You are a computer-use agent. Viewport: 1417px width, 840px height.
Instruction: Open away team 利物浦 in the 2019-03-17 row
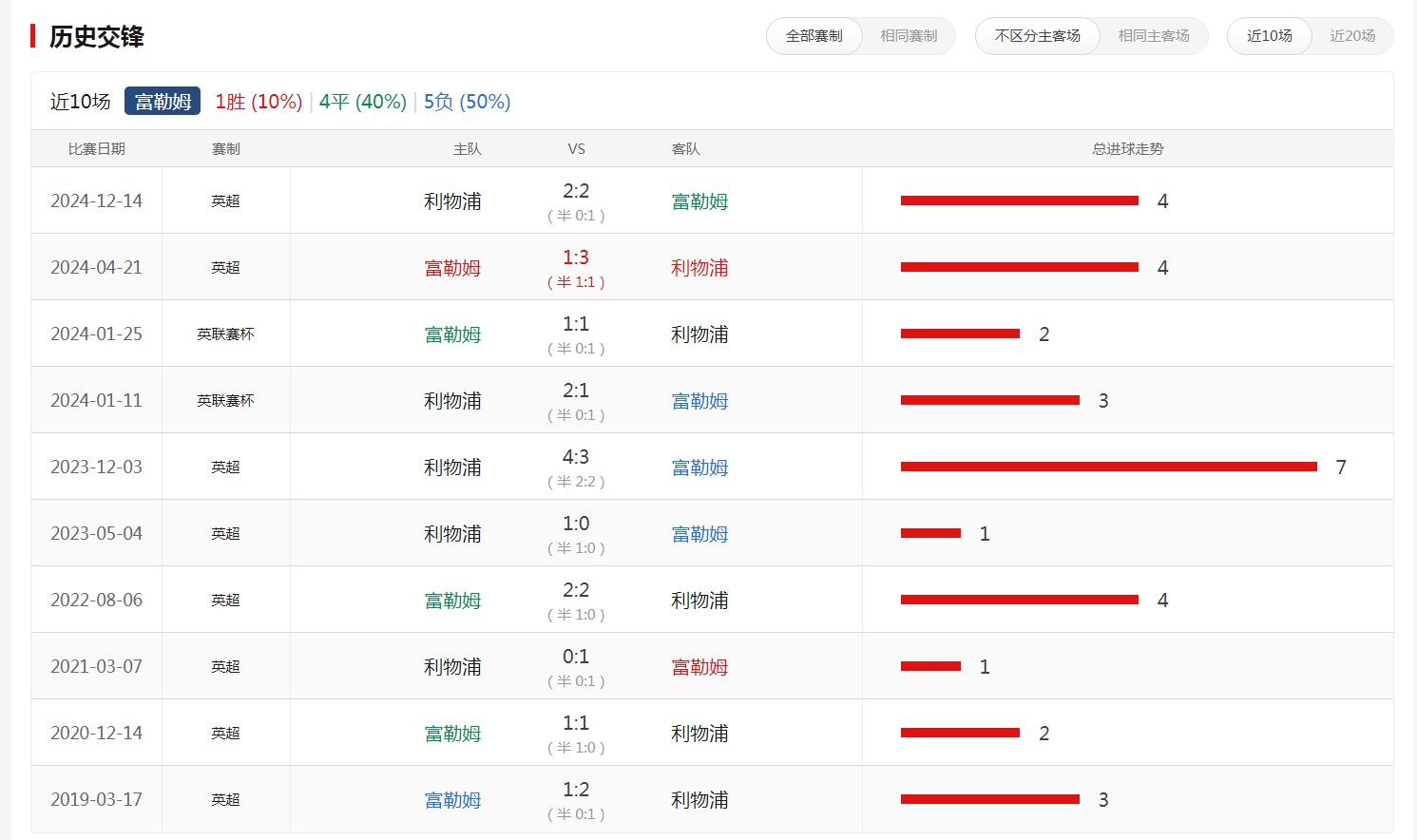tap(699, 800)
